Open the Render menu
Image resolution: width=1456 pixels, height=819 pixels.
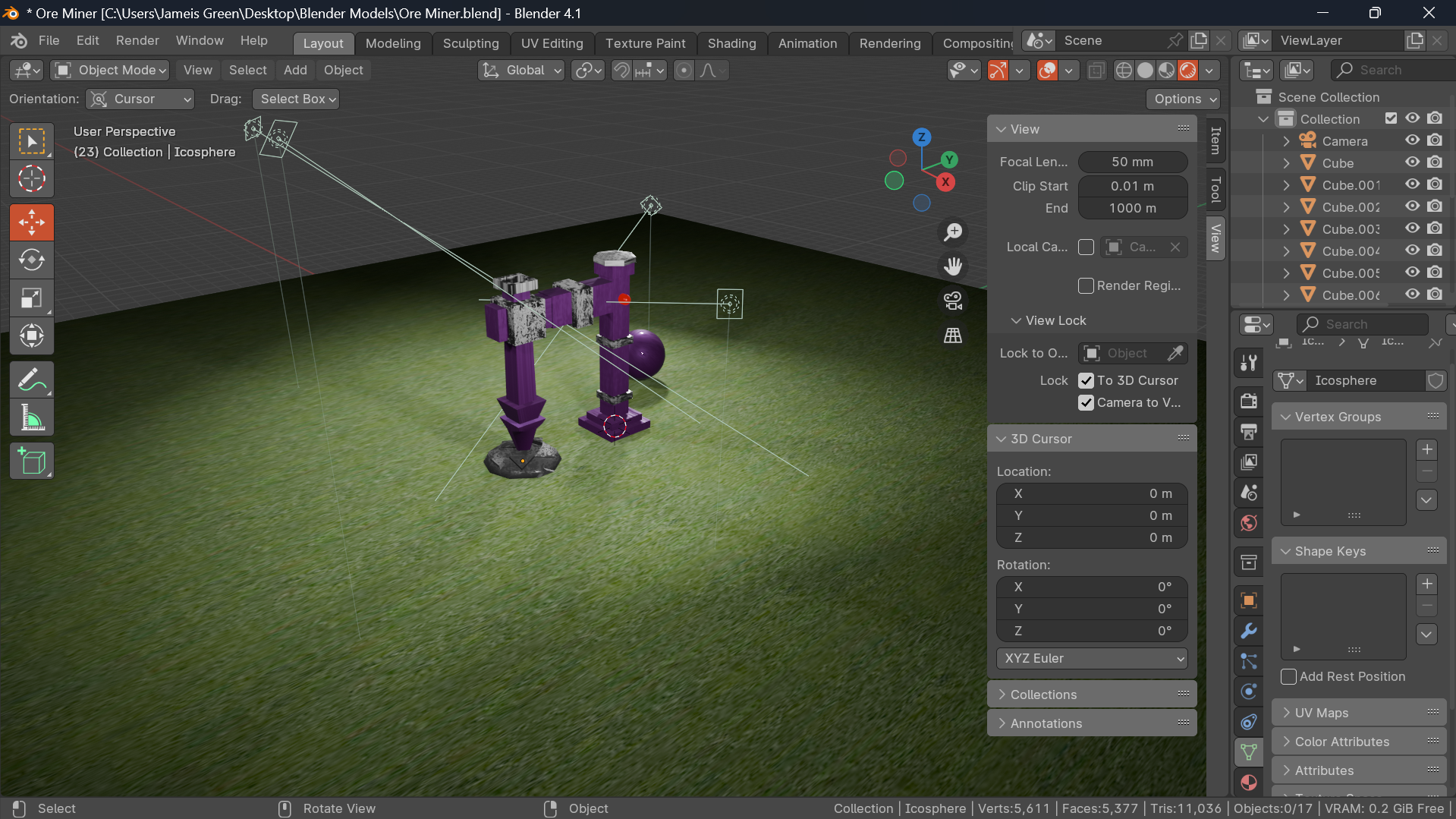coord(137,41)
